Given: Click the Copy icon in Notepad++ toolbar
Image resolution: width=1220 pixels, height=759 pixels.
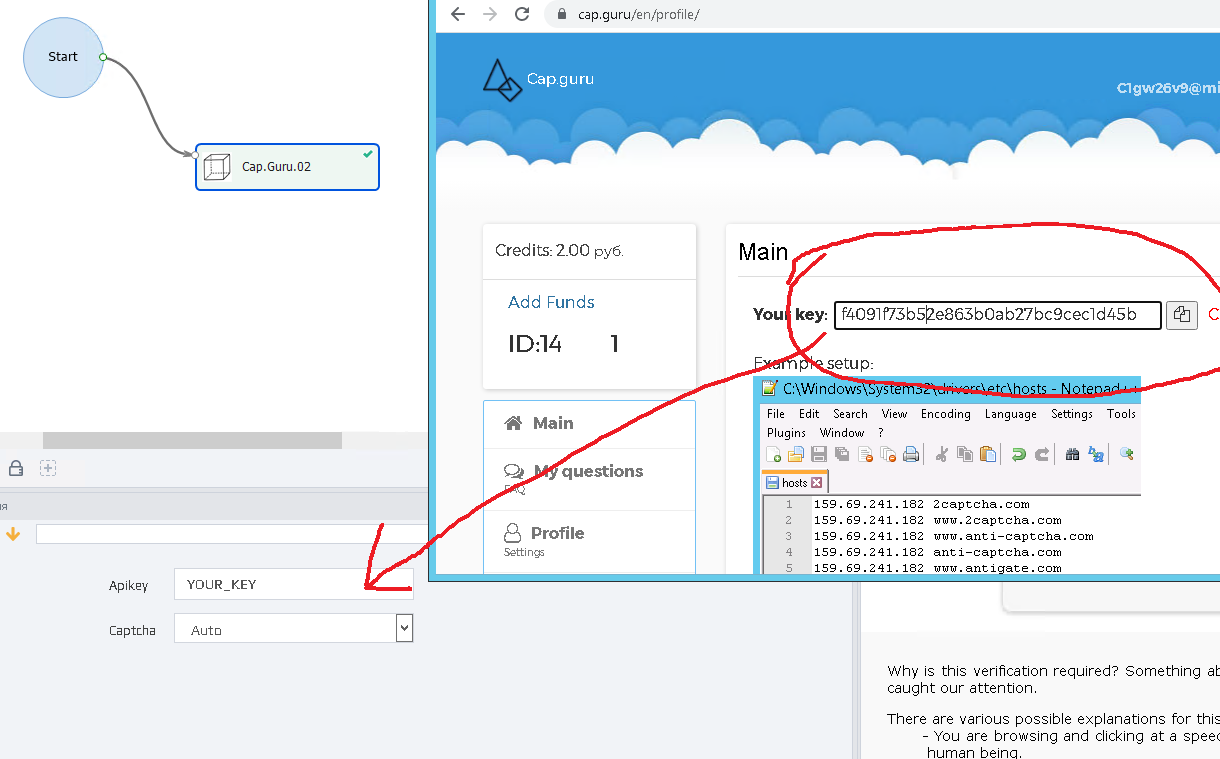Looking at the screenshot, I should coord(965,455).
